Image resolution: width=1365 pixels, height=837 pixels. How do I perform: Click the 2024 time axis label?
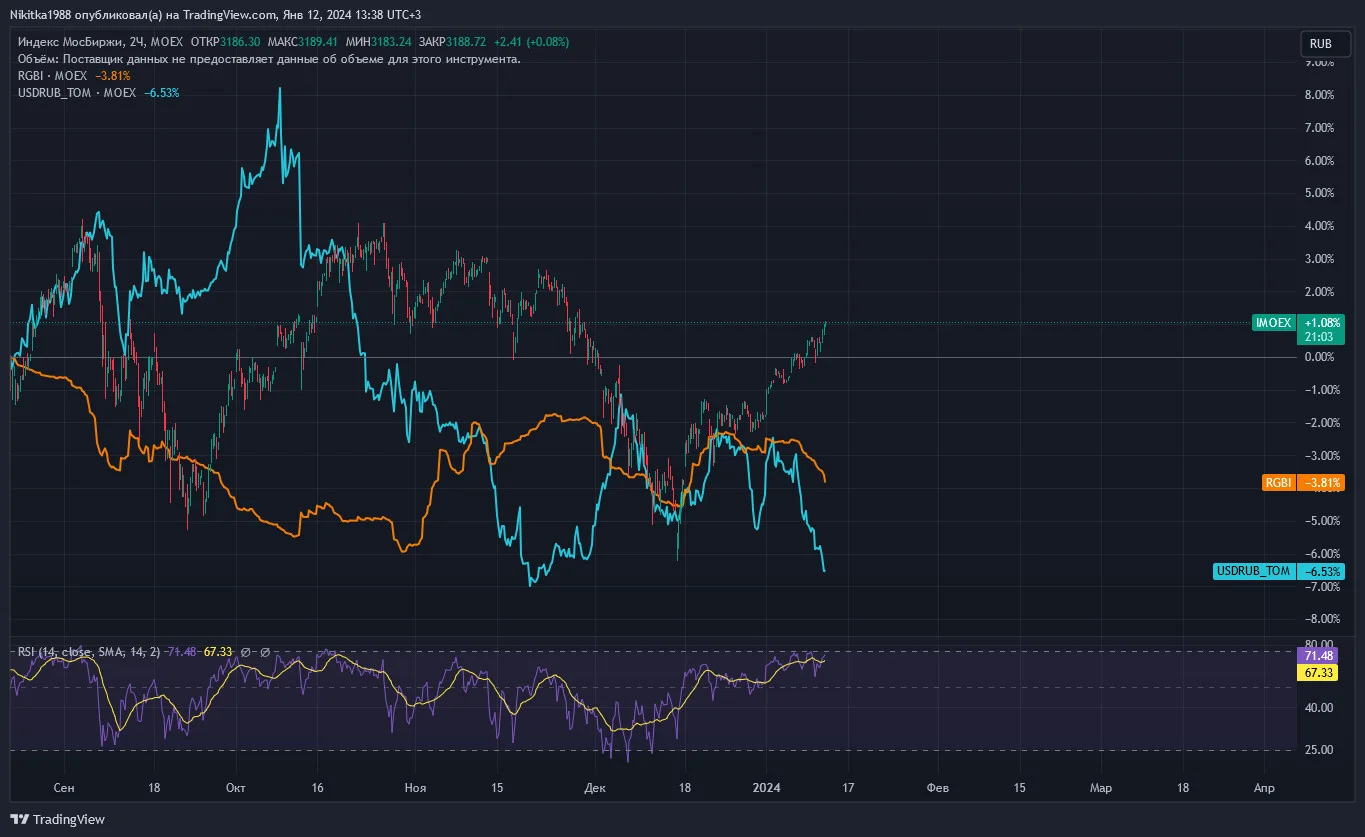(x=766, y=788)
